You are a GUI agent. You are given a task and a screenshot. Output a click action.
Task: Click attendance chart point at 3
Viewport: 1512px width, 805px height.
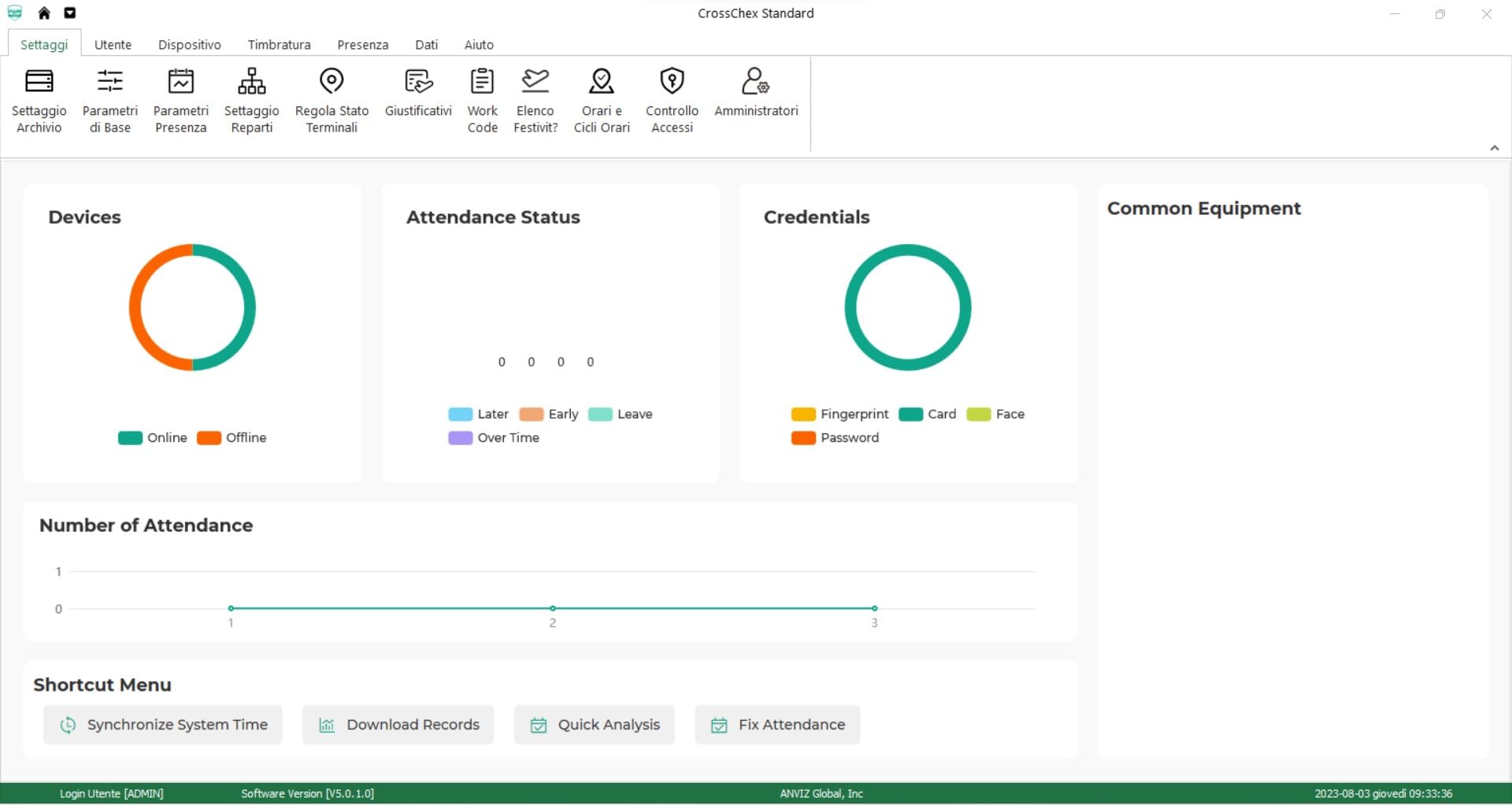coord(874,608)
